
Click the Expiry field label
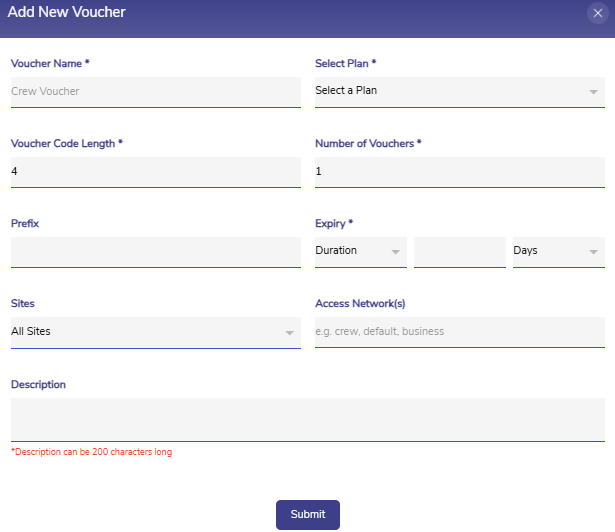pos(334,224)
